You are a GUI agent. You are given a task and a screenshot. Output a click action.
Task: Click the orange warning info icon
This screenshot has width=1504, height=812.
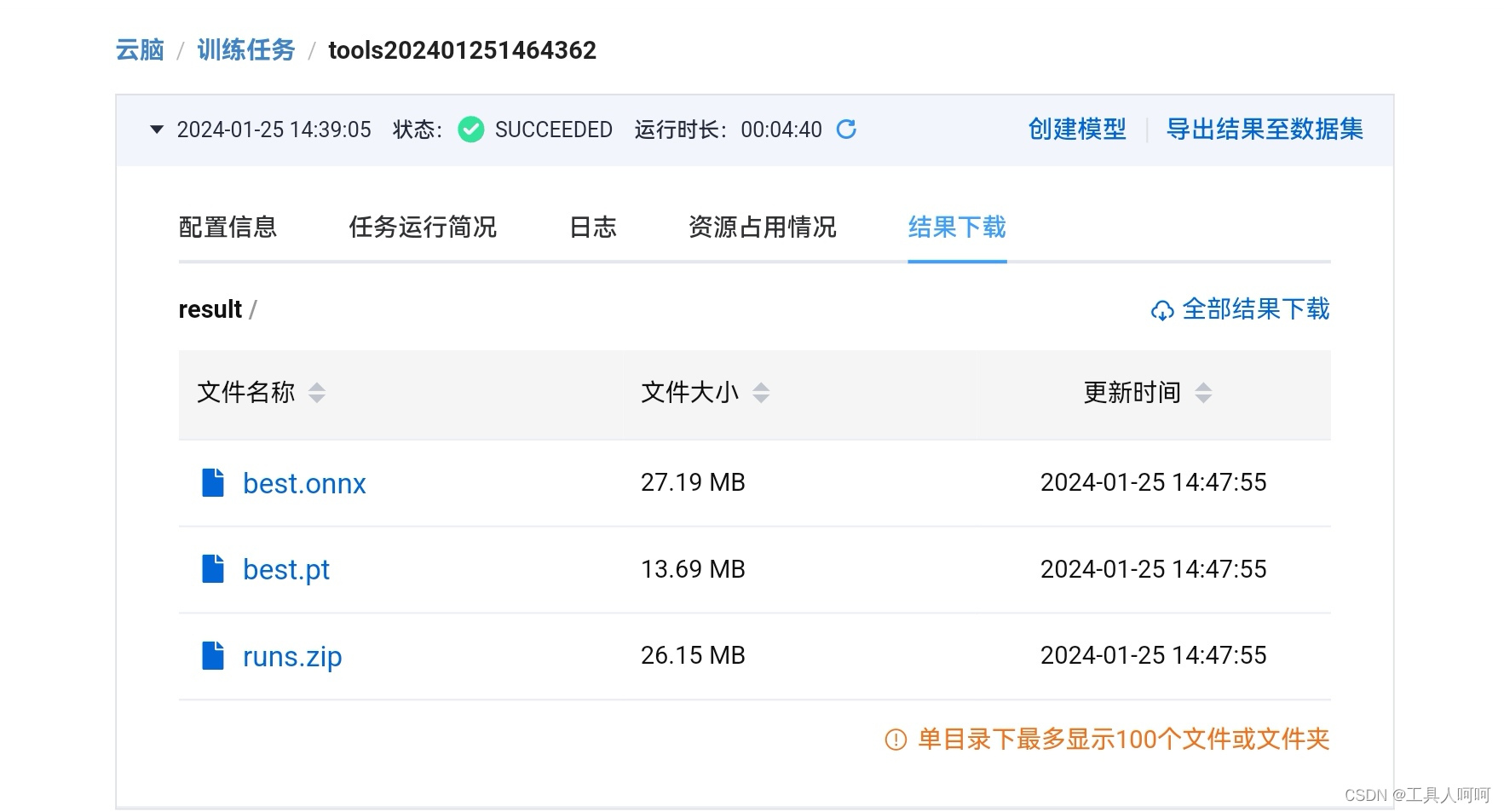[x=896, y=740]
